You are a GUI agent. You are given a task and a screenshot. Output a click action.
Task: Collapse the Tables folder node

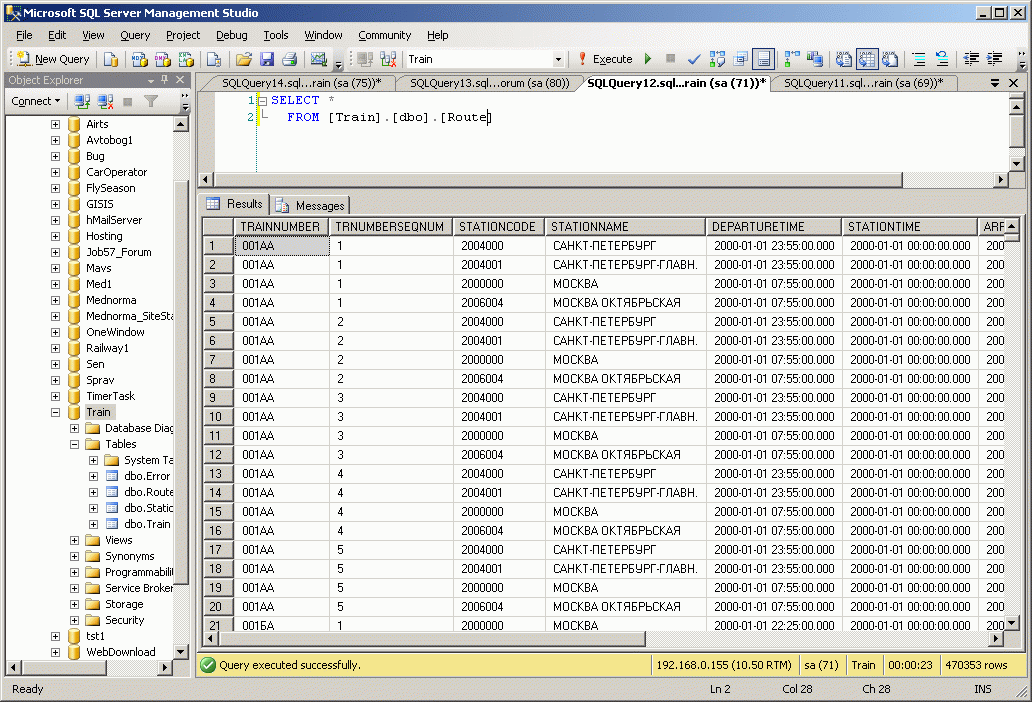74,445
